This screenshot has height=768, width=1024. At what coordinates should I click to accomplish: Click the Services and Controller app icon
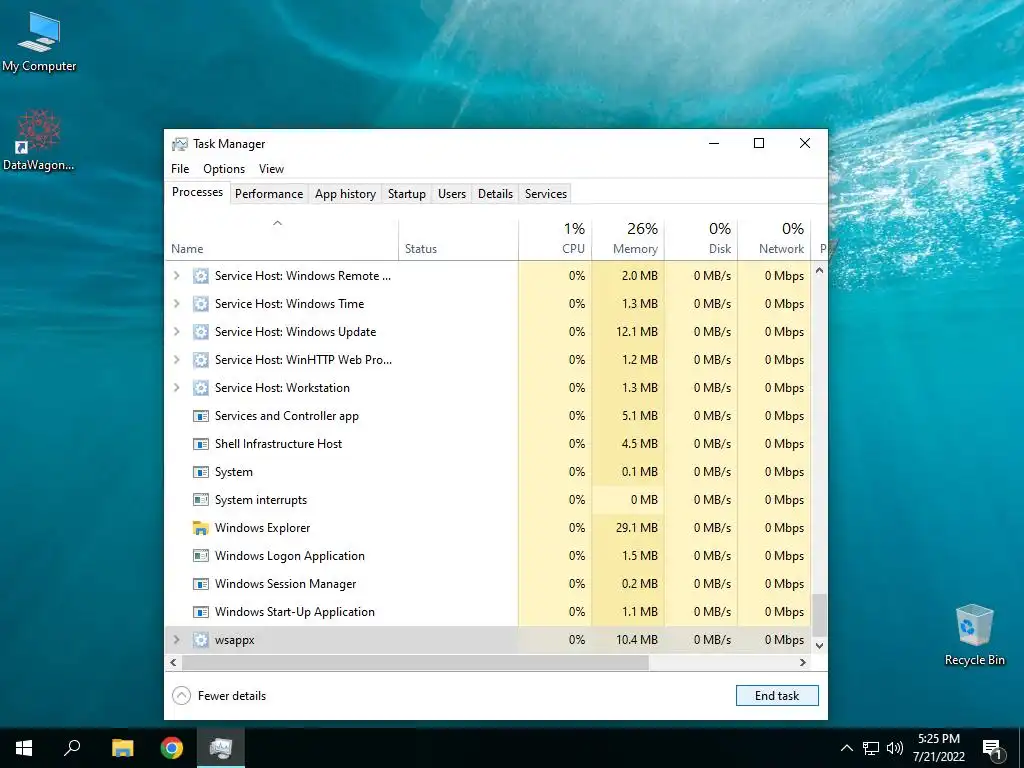(200, 416)
